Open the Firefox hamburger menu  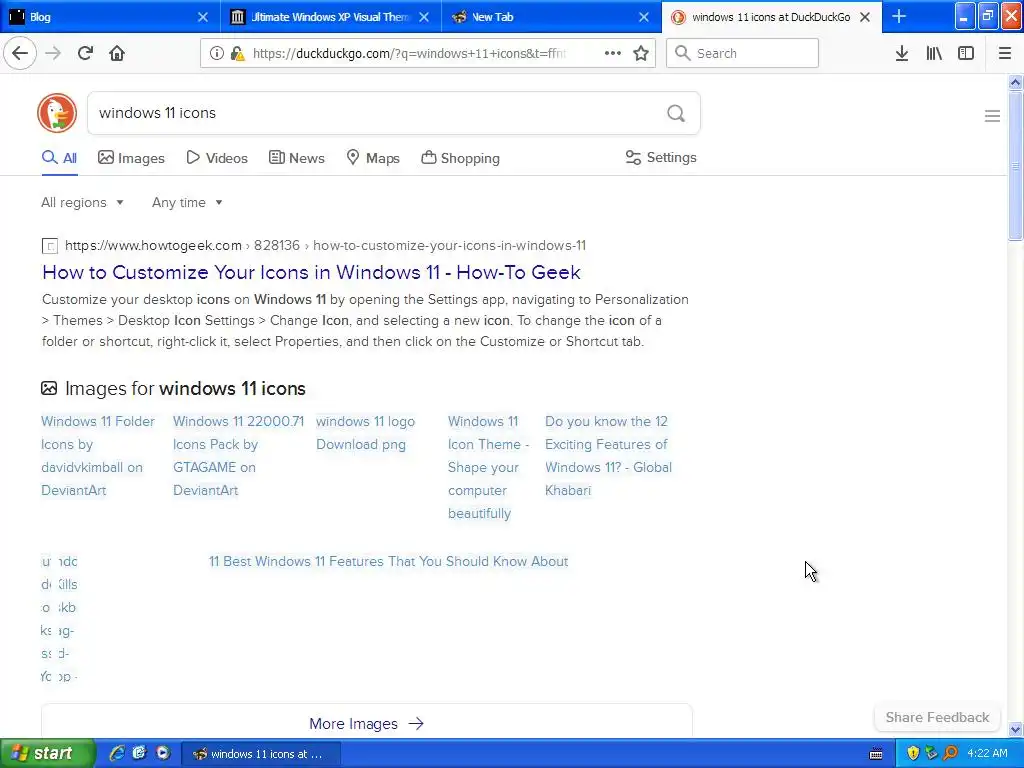(x=1005, y=54)
